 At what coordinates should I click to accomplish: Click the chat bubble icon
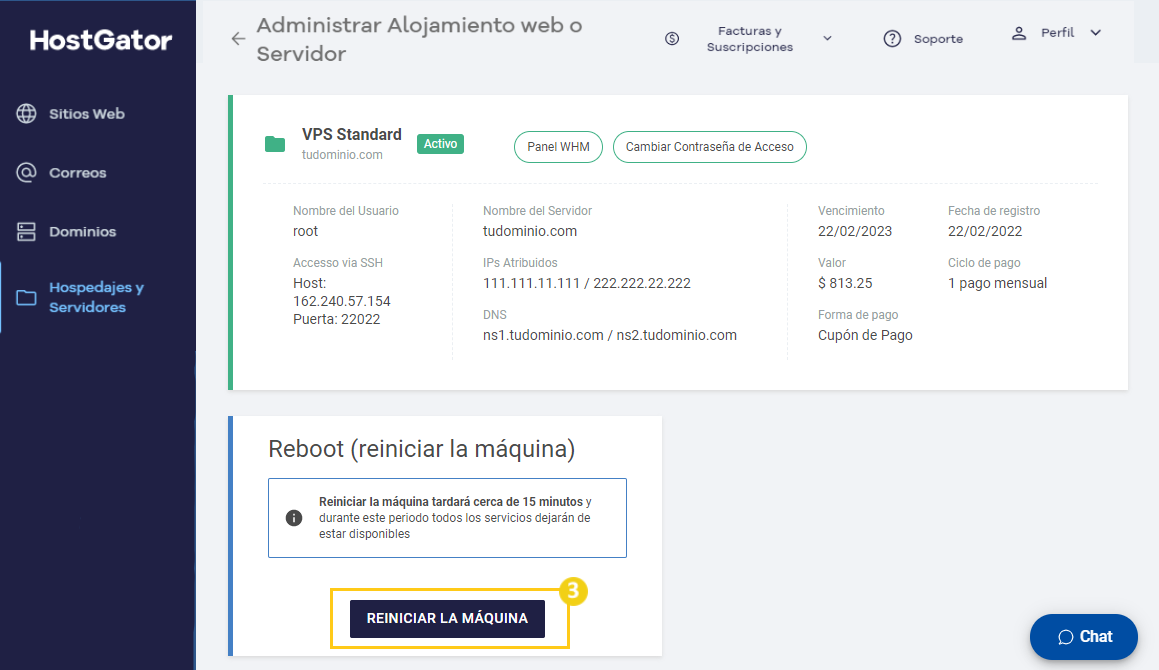coord(1065,637)
